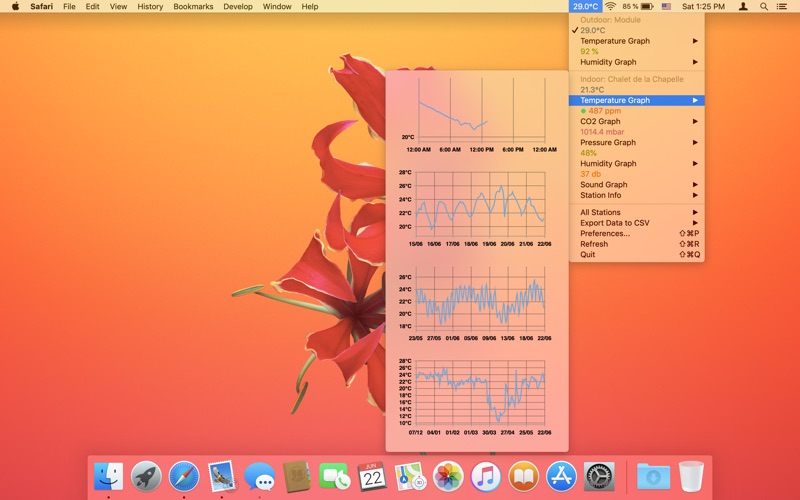Viewport: 800px width, 500px height.
Task: Open the App Store dock icon
Action: click(x=561, y=476)
